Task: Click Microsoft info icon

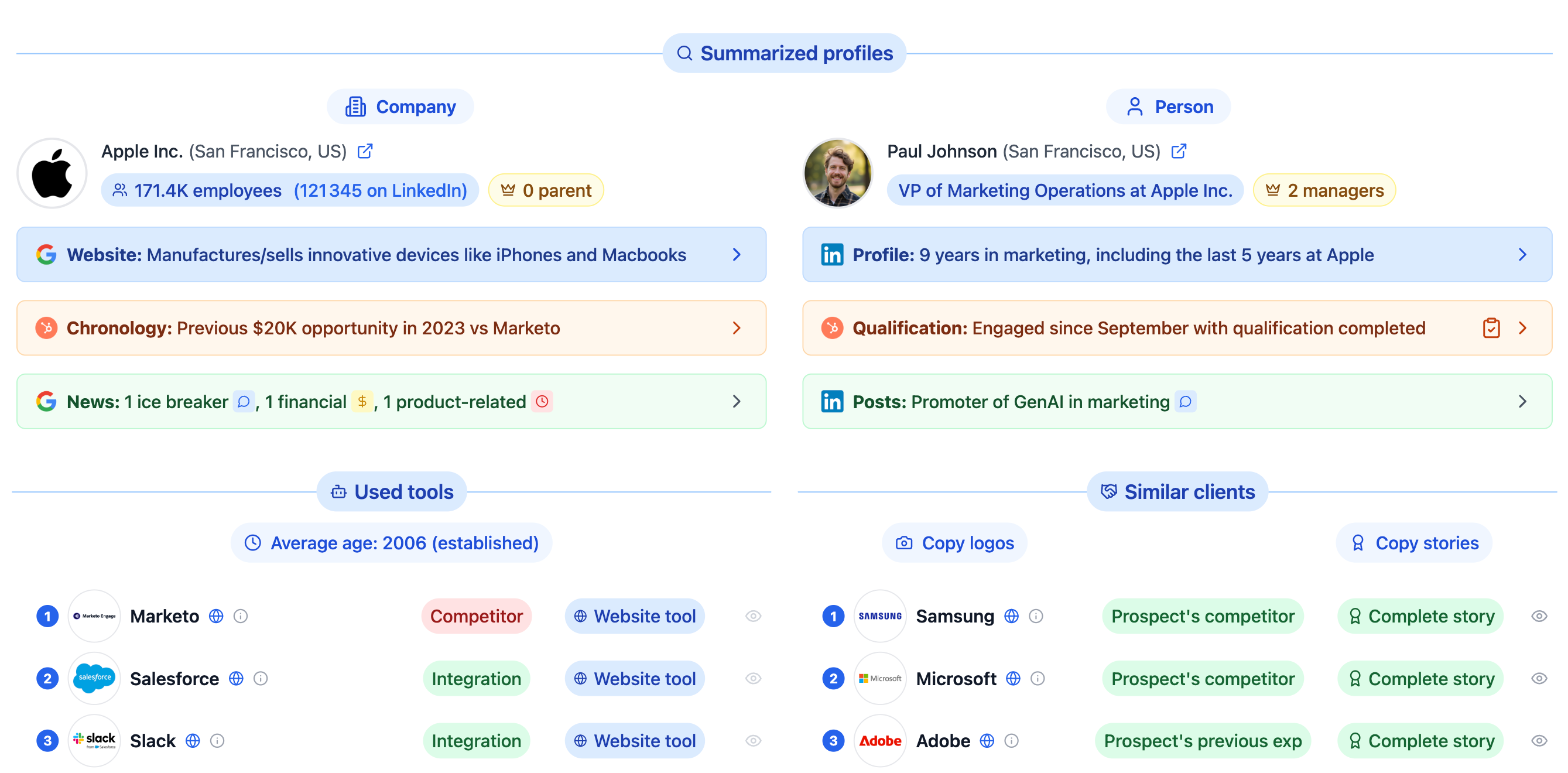Action: 1037,678
